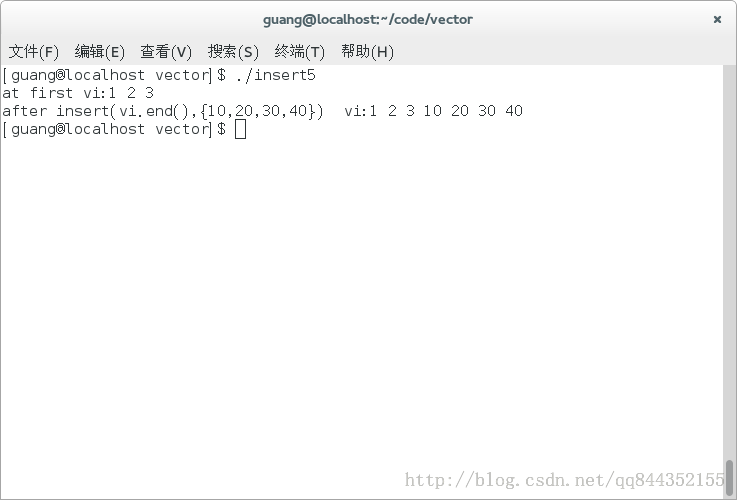Open the 搜索(S) menu

click(x=233, y=52)
